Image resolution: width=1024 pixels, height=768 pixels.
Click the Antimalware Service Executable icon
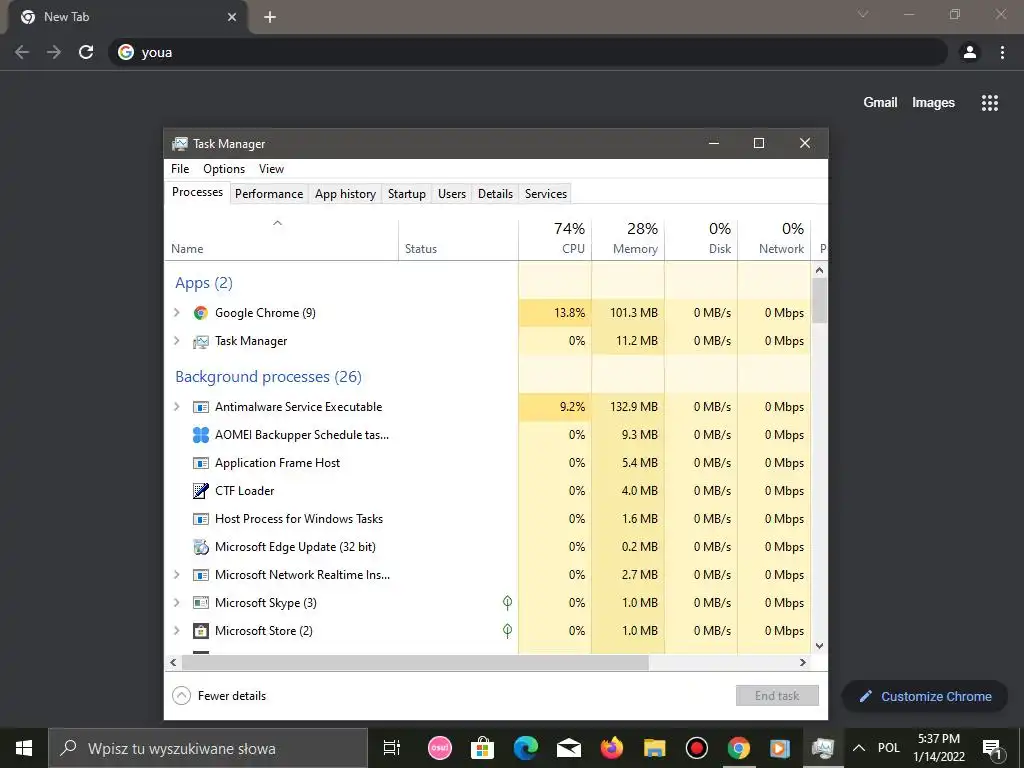[200, 407]
